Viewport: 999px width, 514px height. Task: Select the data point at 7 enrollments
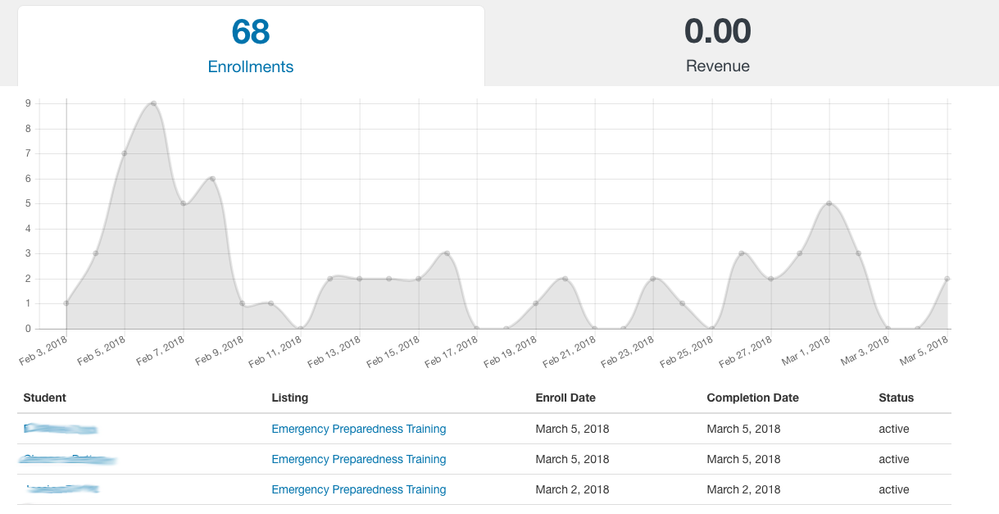124,153
